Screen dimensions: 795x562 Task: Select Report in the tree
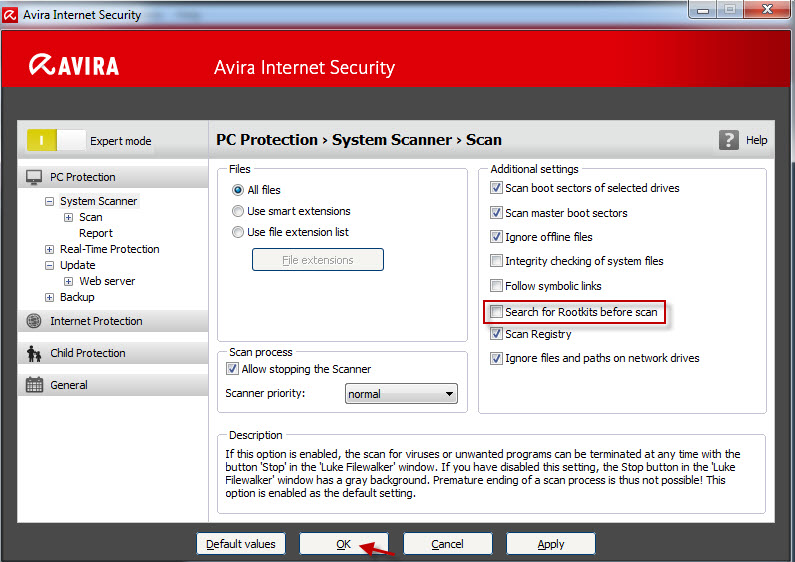click(96, 233)
